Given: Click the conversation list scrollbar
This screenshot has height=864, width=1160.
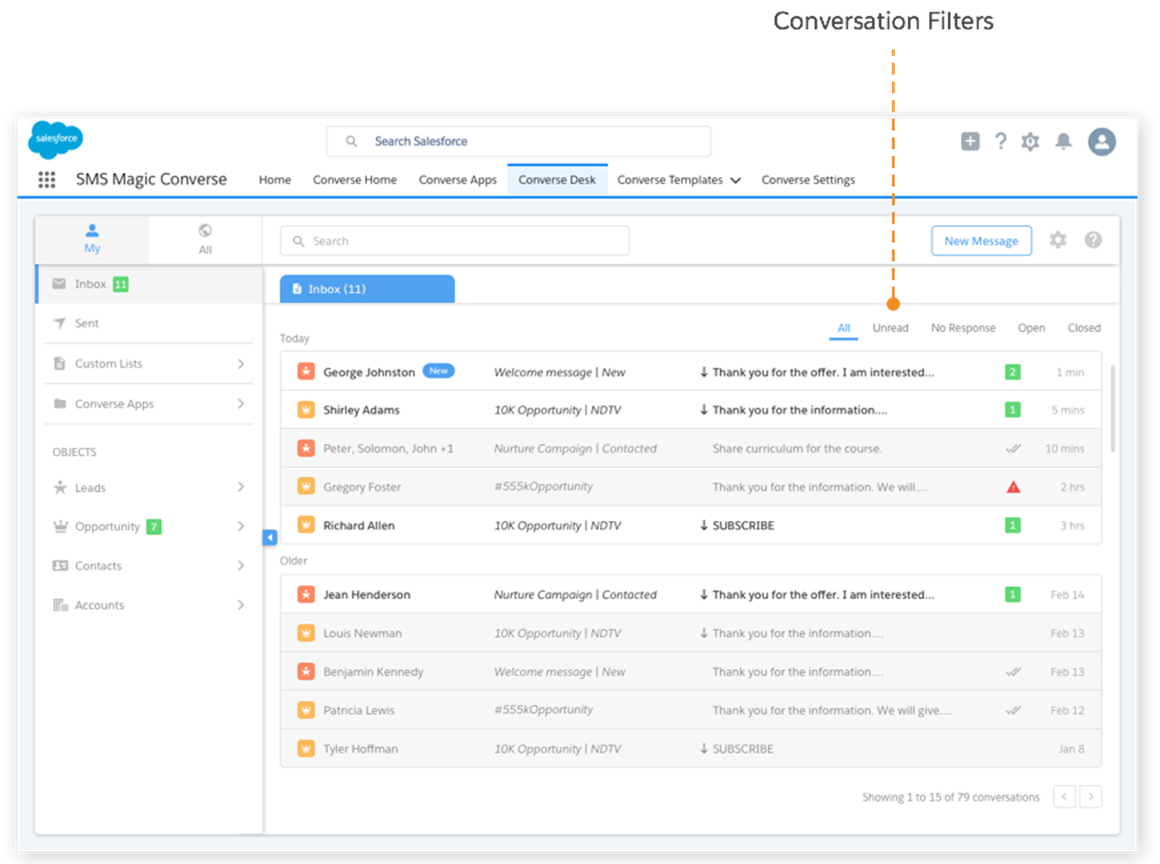Looking at the screenshot, I should [x=1112, y=408].
